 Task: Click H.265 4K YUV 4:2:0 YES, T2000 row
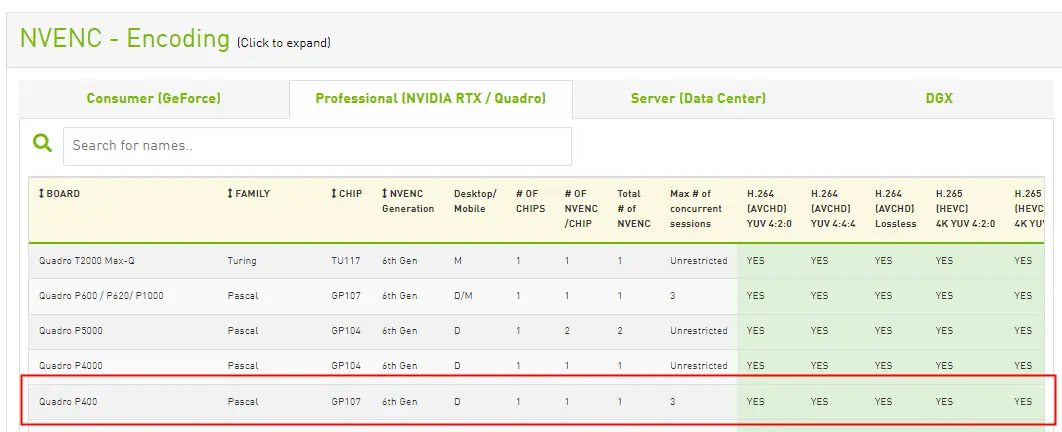coord(945,261)
